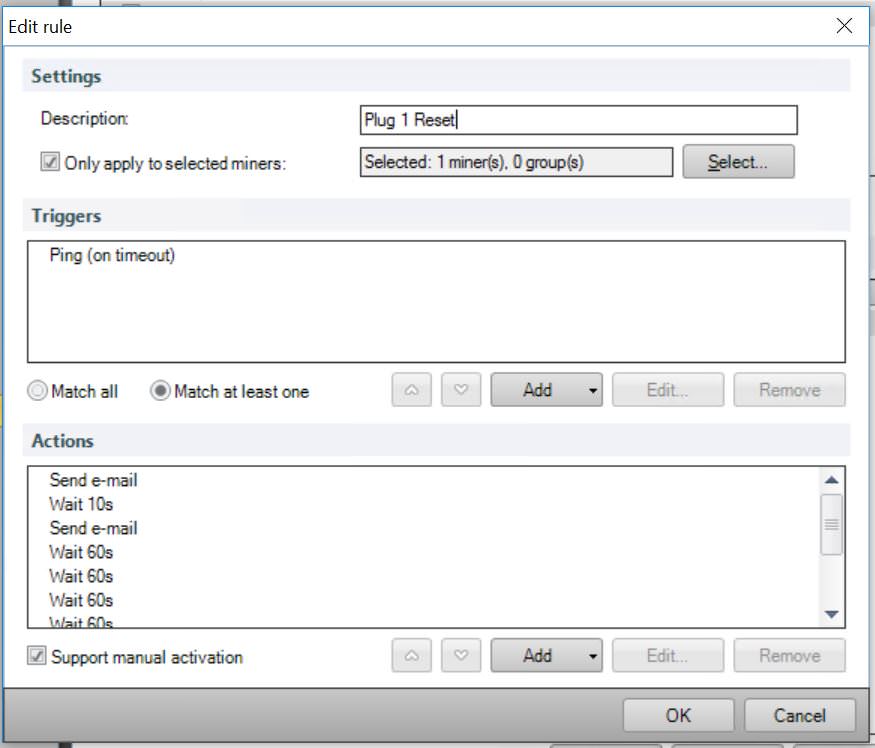Click the Actions list scroll-up arrow
Viewport: 875px width, 748px height.
point(831,480)
